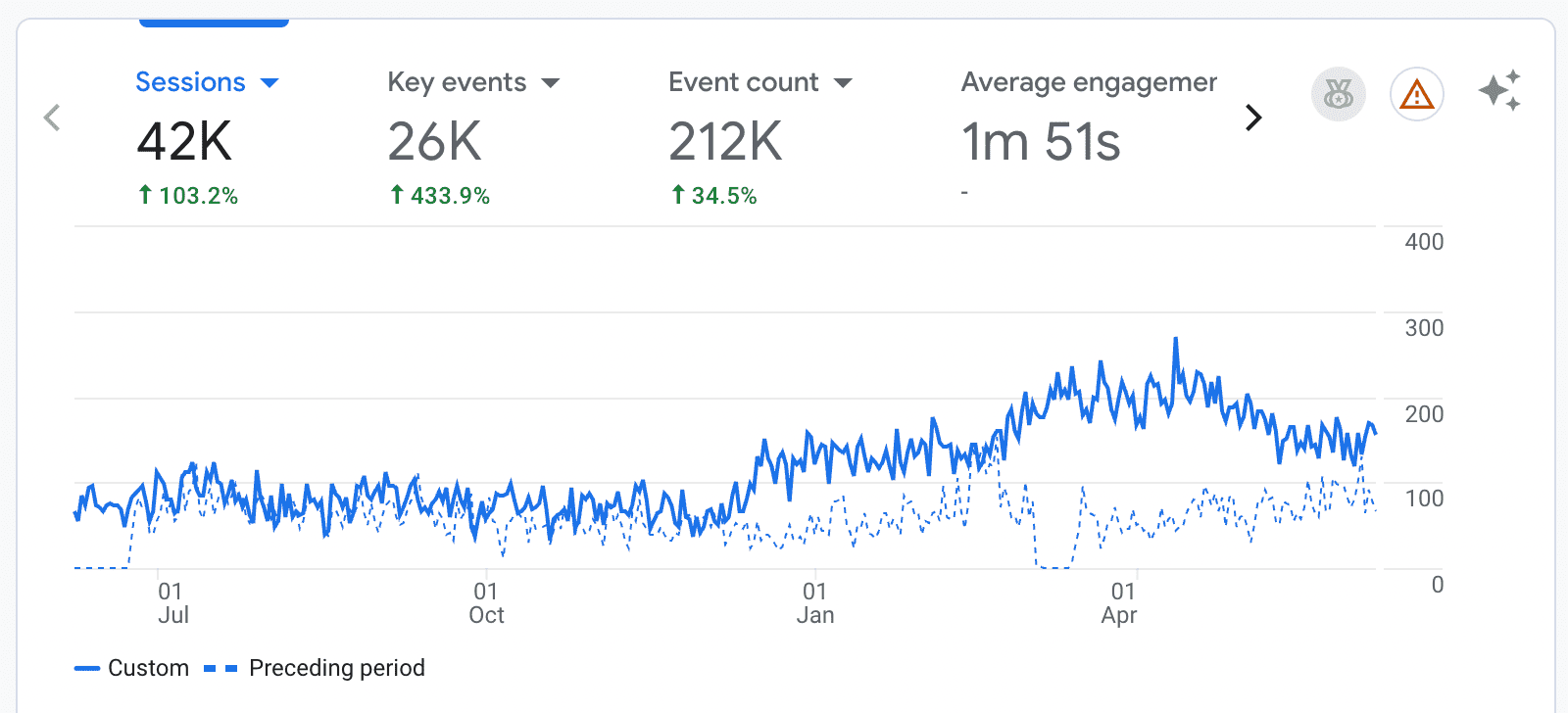Click the 01 Jan axis date marker
1568x713 pixels.
coord(814,602)
